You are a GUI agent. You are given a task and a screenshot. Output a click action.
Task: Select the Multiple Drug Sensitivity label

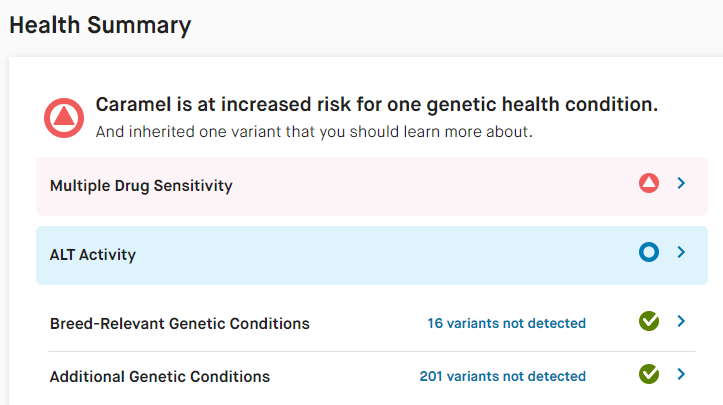click(141, 185)
